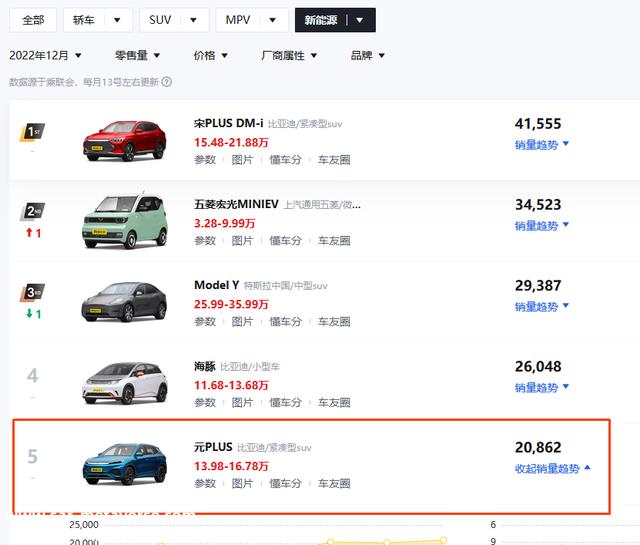Open the gray Model Y car image
Viewport: 640px width, 545px height.
[124, 302]
